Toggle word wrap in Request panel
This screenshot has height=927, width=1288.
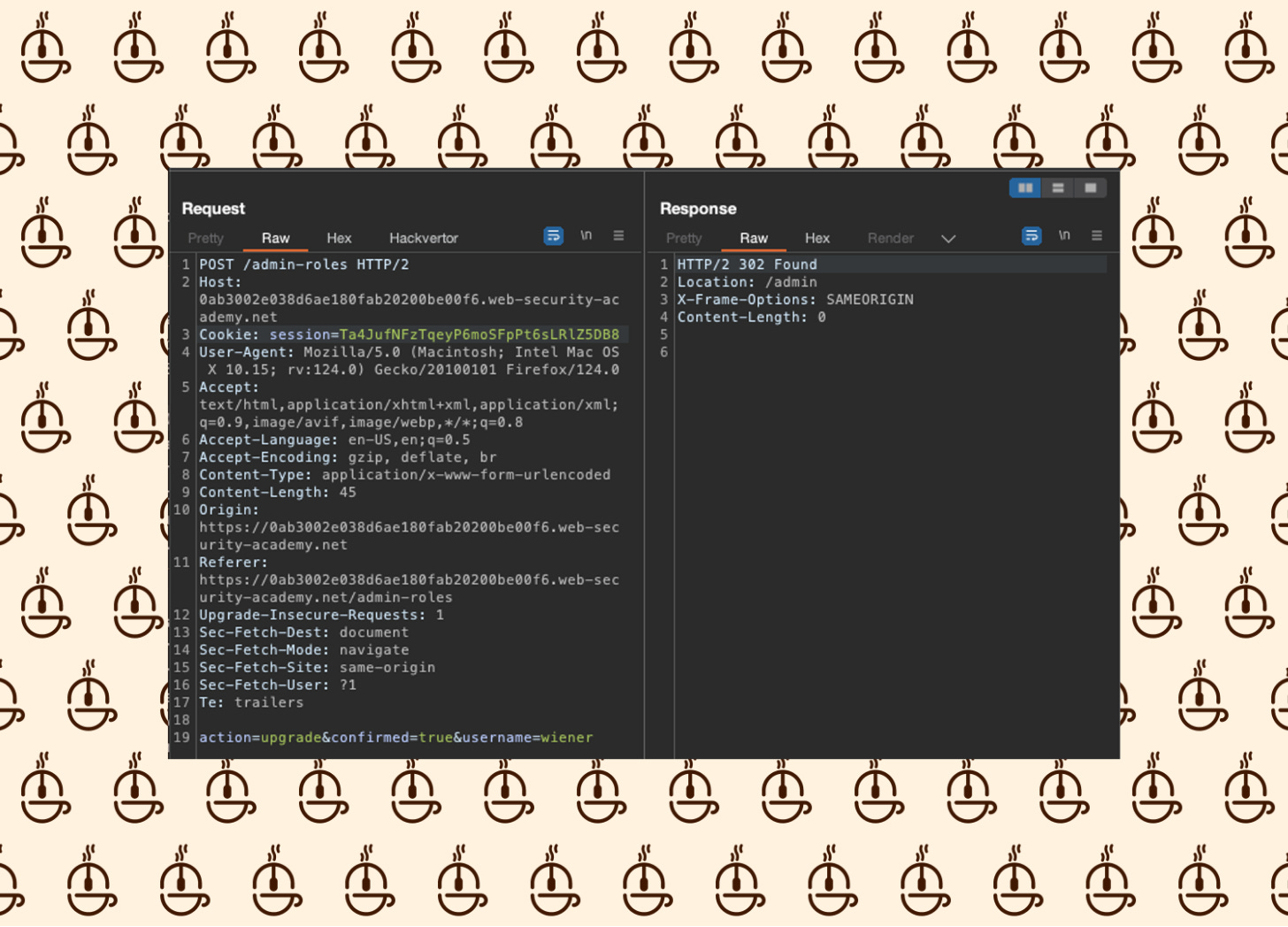pos(554,236)
